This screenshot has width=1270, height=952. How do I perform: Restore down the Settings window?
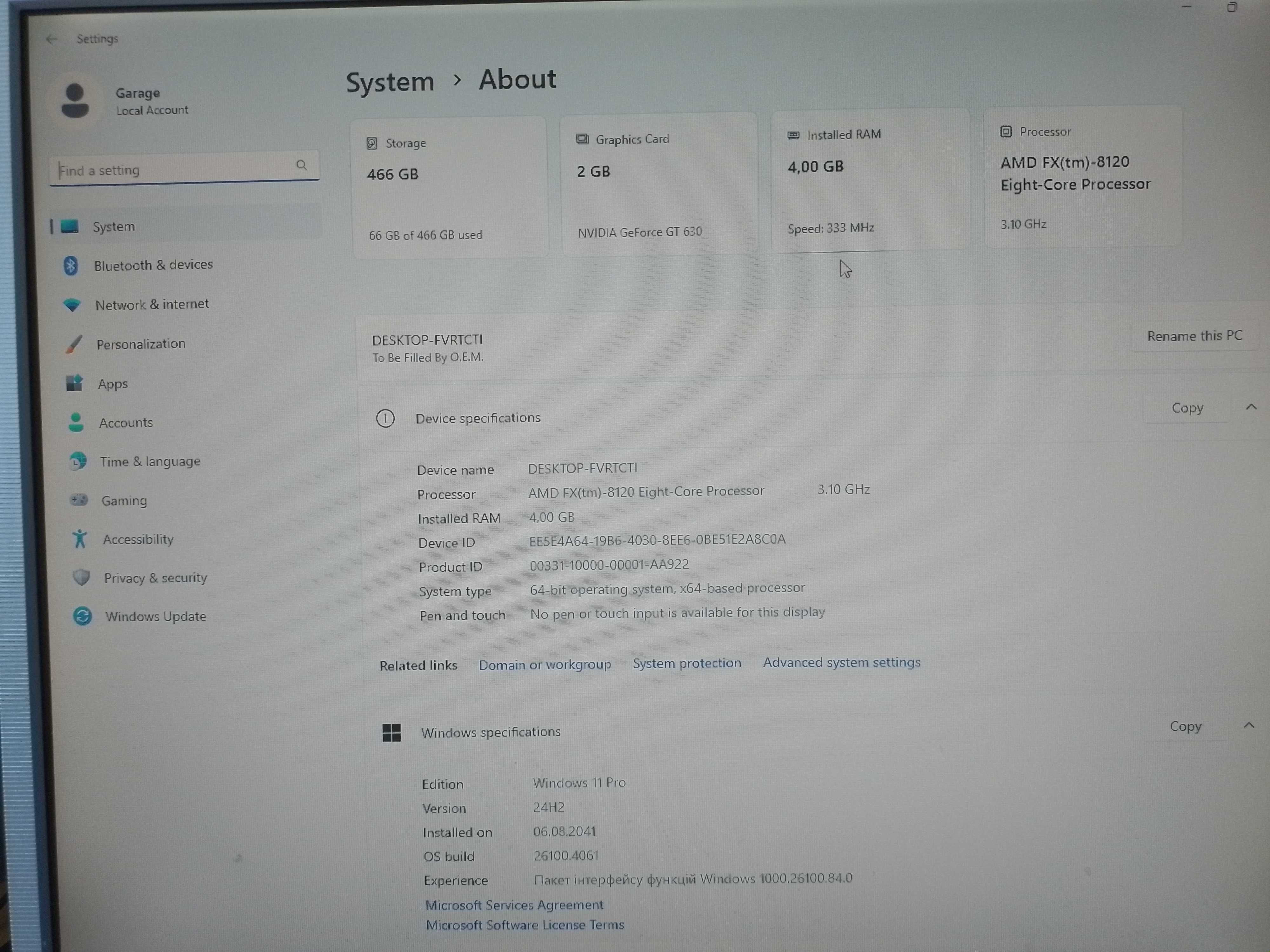(1232, 7)
